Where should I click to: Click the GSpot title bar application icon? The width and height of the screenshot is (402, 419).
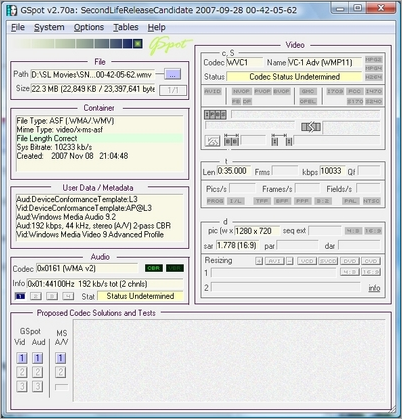(12, 10)
